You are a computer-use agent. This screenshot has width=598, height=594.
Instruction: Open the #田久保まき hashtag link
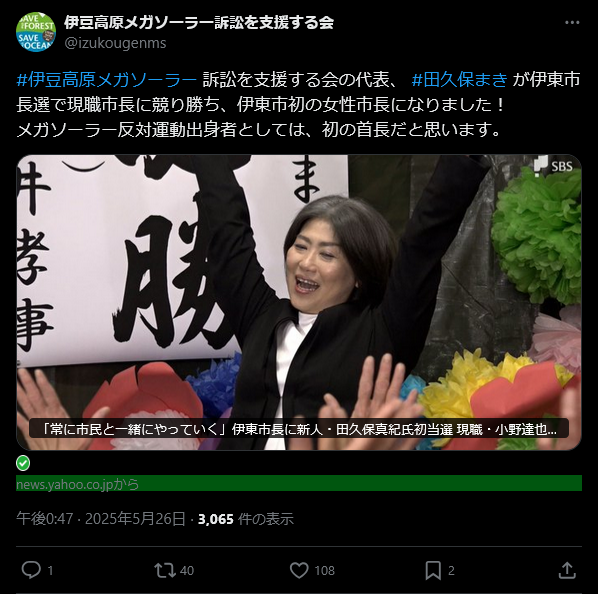coord(460,80)
